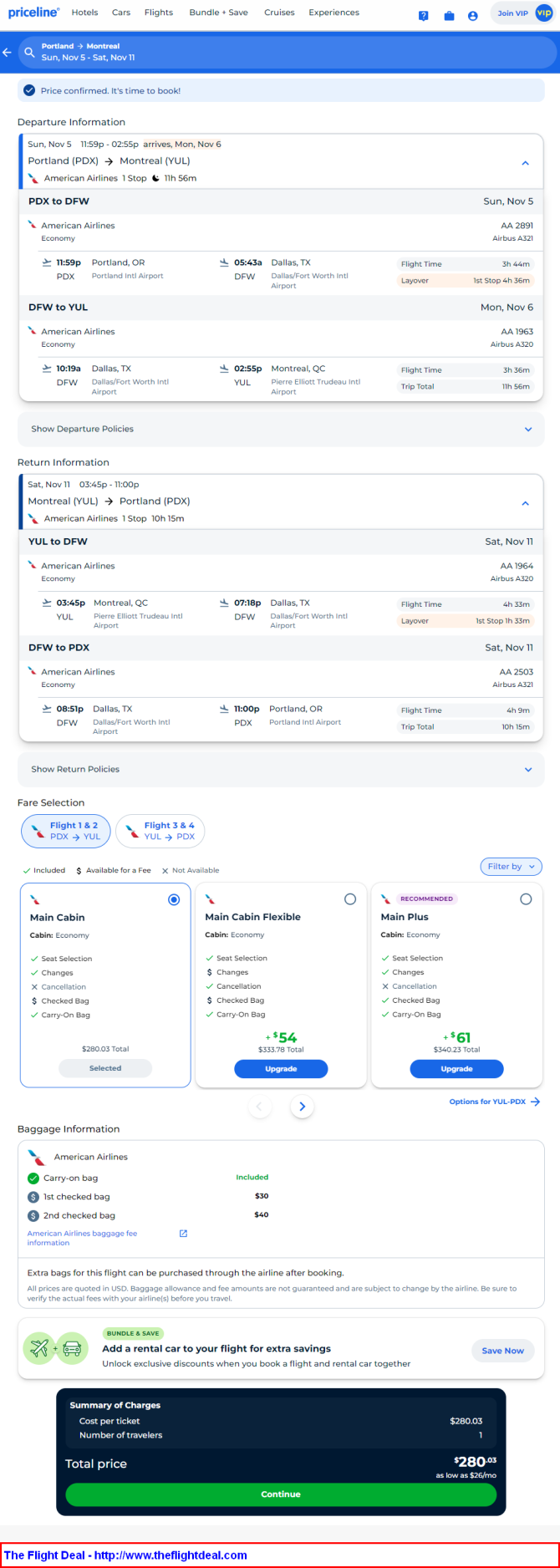Click the 1st checked bag dollar icon

33,1197
